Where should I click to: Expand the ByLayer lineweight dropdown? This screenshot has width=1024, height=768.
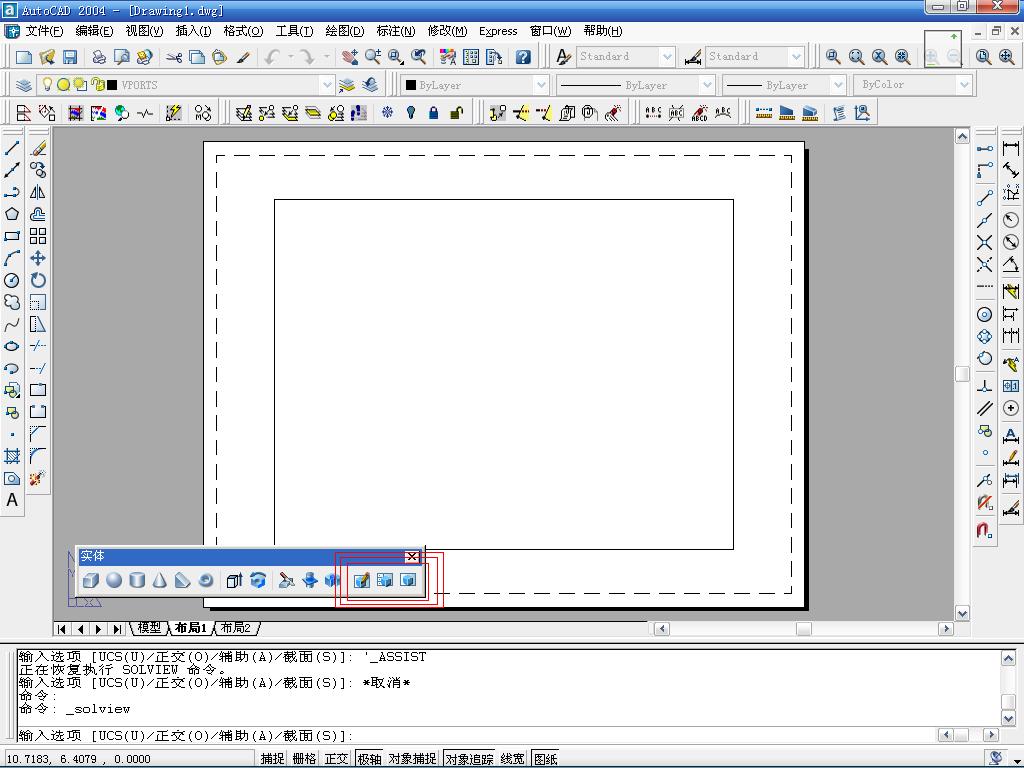pyautogui.click(x=838, y=85)
